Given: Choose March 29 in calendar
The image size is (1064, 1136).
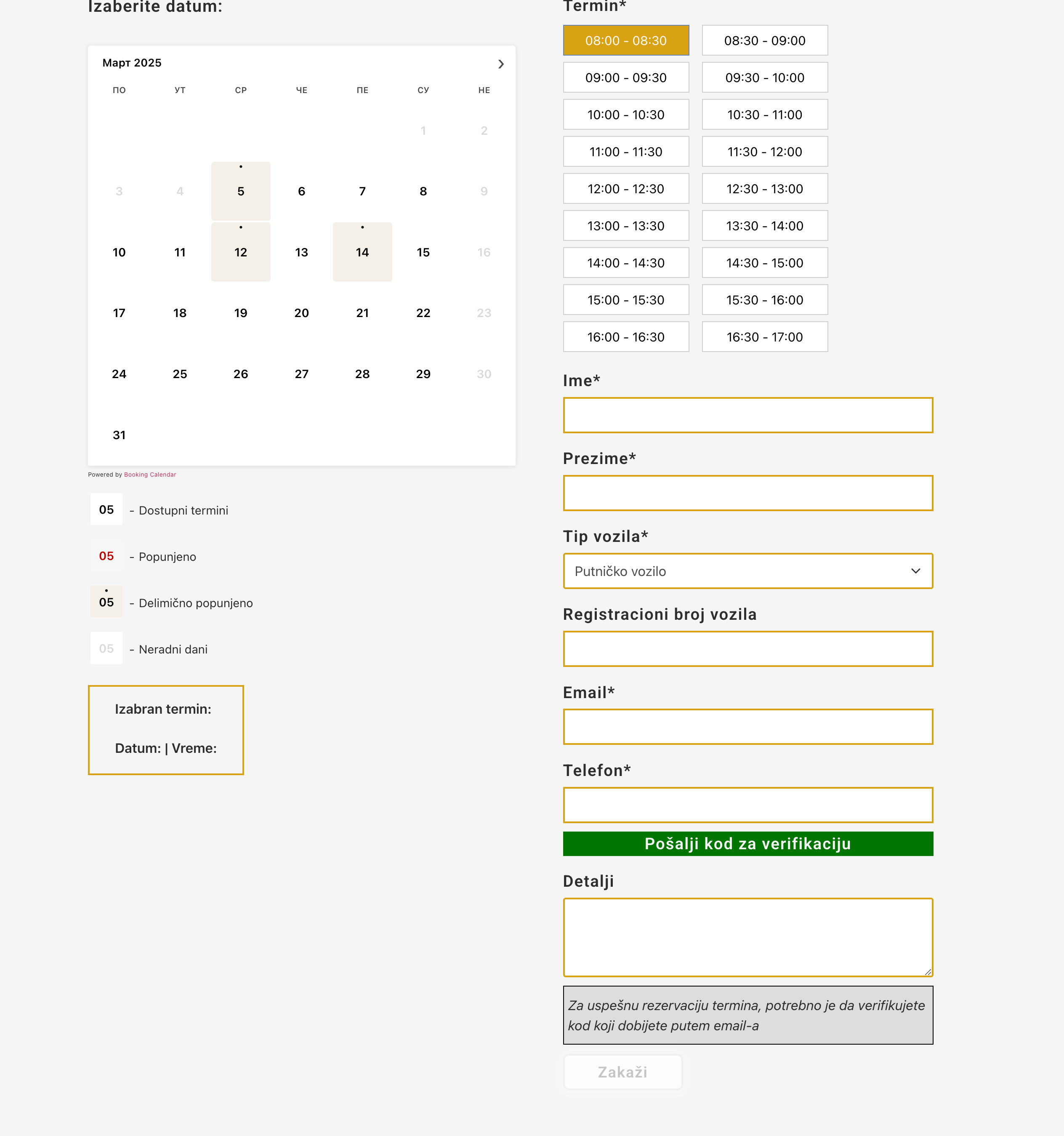Looking at the screenshot, I should [423, 374].
